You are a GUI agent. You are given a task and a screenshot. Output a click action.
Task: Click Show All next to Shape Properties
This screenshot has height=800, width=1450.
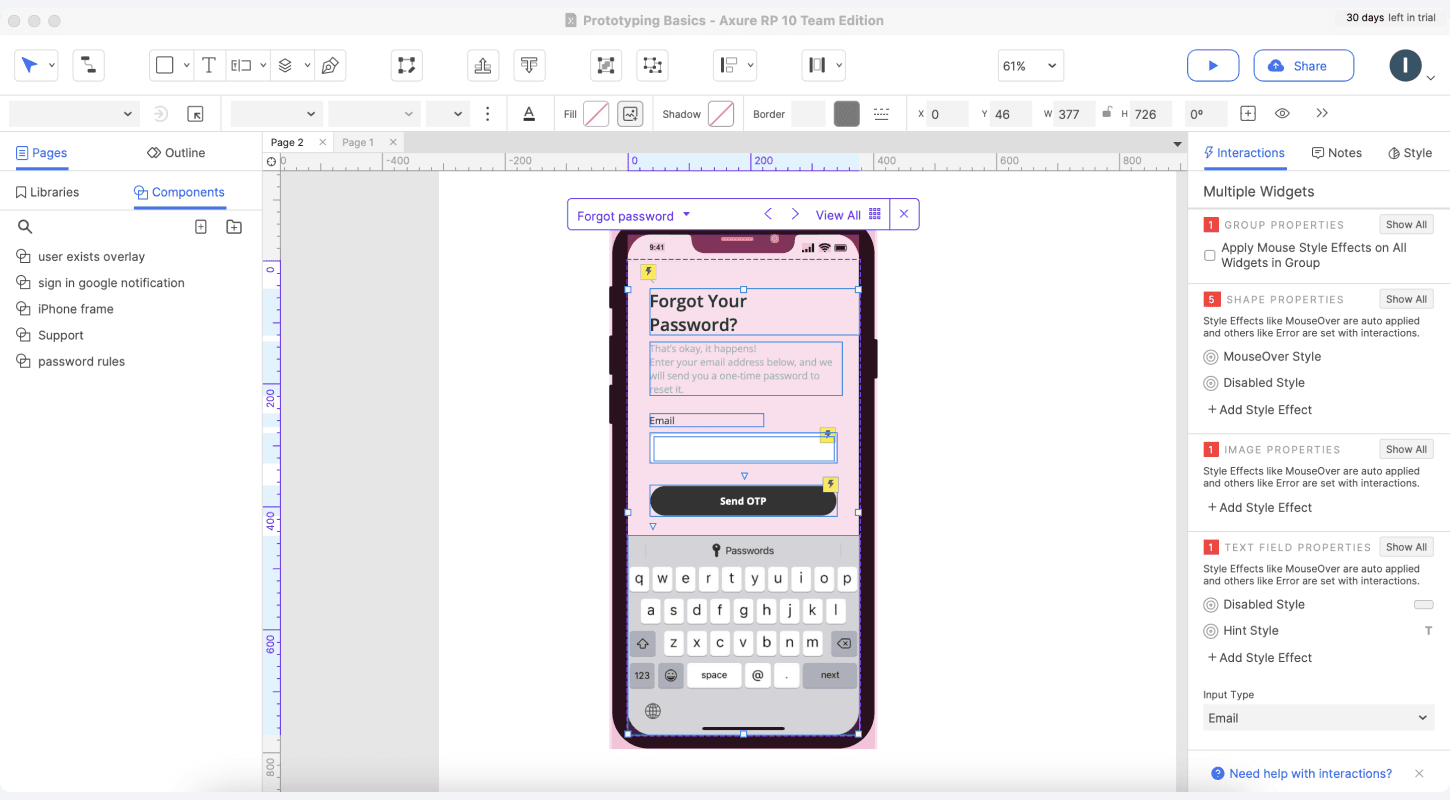[1406, 298]
